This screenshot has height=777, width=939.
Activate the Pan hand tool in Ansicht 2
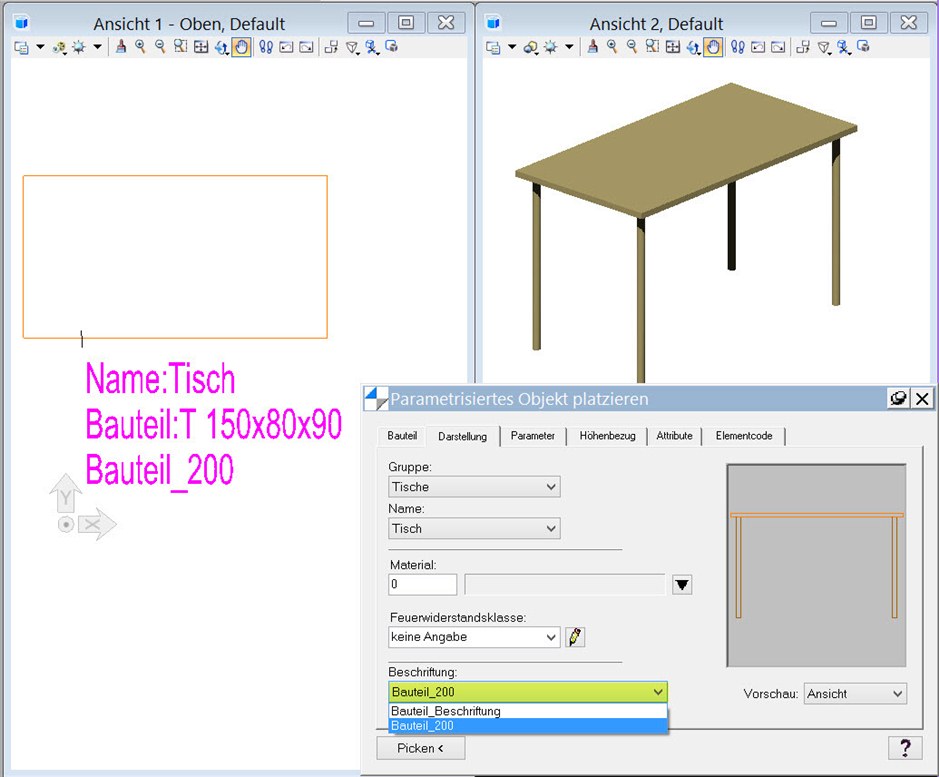click(712, 47)
